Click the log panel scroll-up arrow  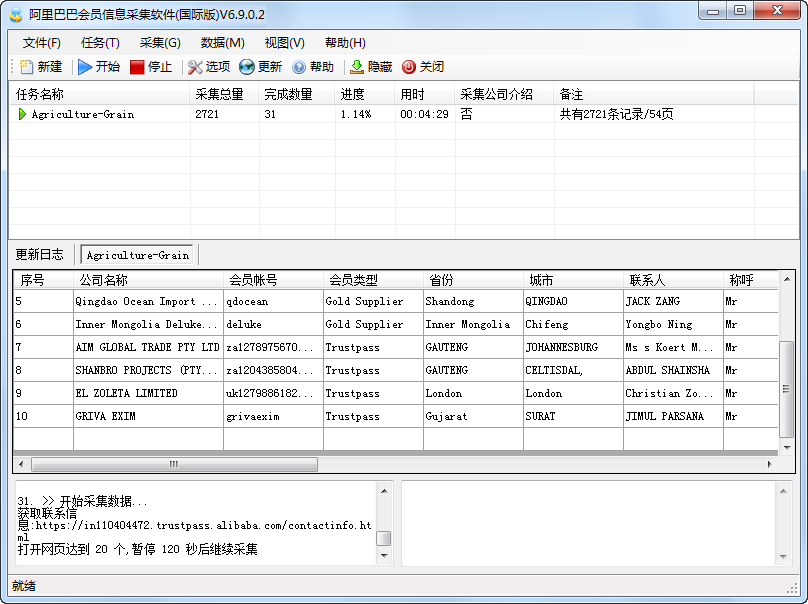click(384, 491)
